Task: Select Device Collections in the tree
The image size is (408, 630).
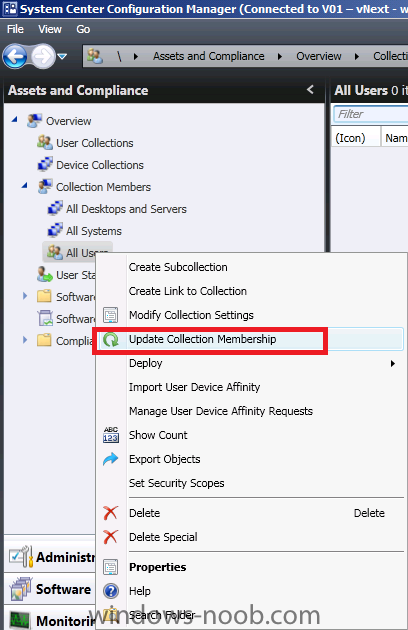Action: 100,165
